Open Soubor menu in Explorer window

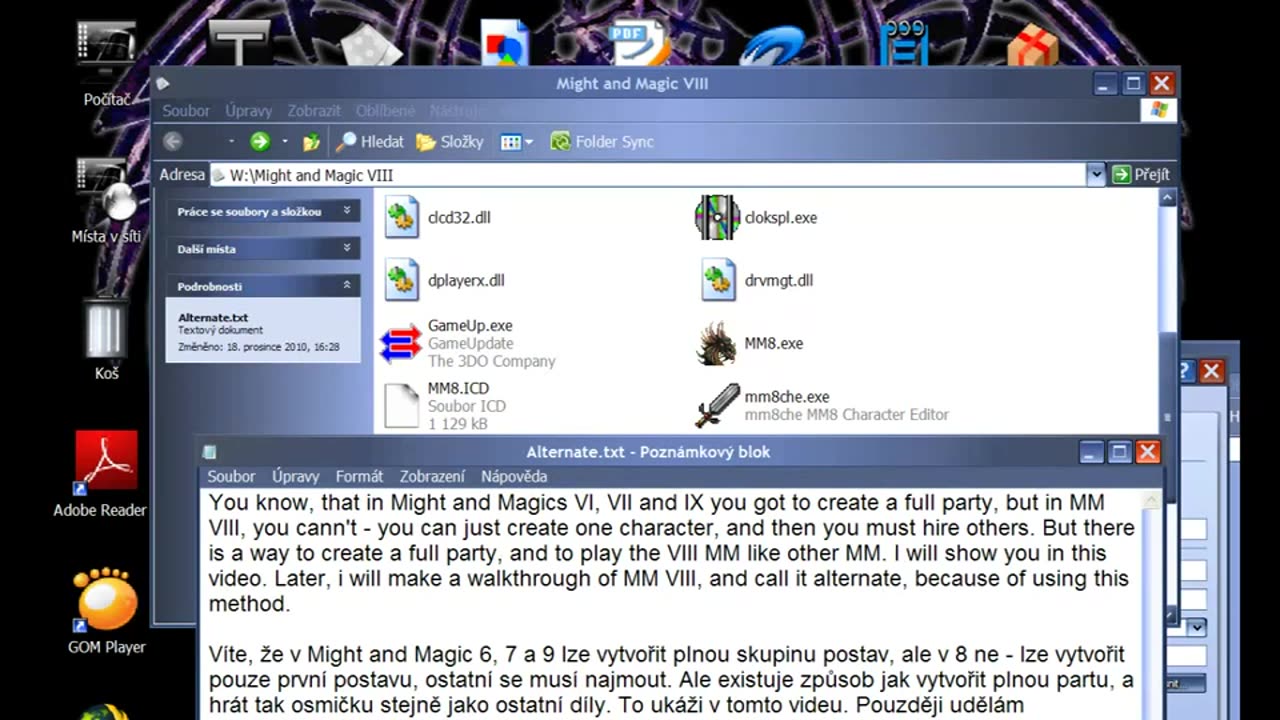tap(186, 111)
